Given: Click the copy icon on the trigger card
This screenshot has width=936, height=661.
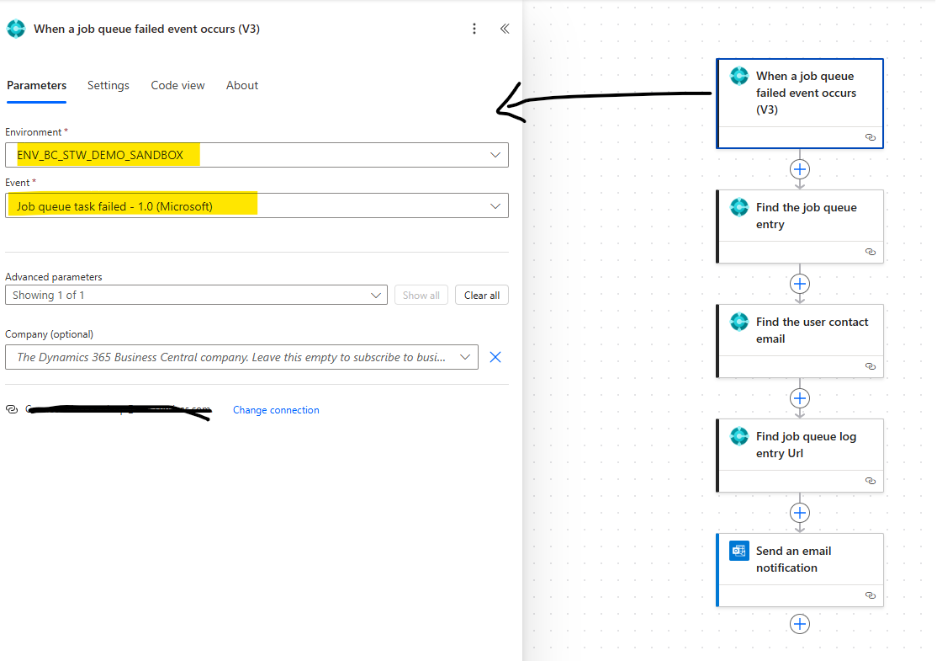Looking at the screenshot, I should 871,137.
